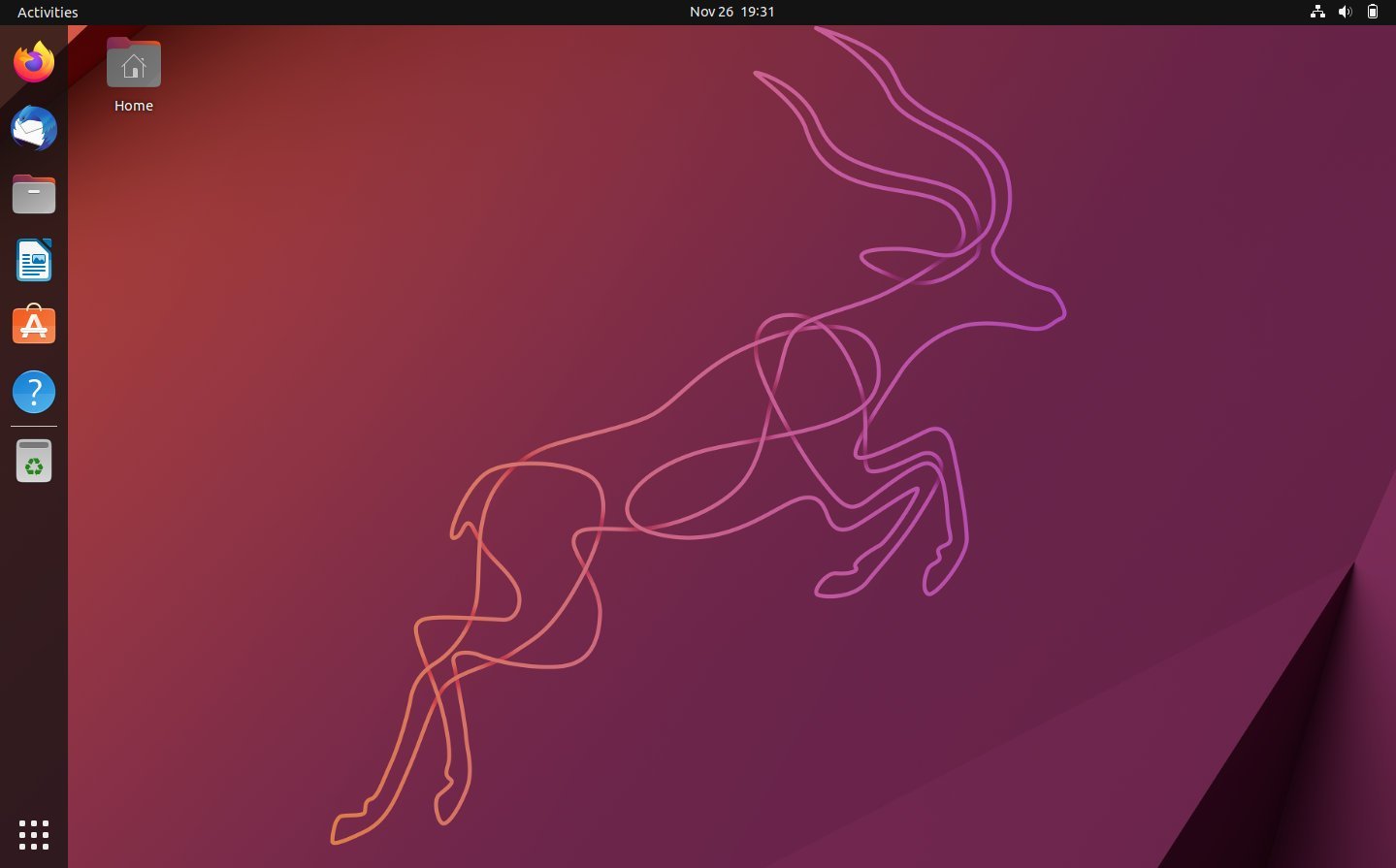Click the dock separator above Trash
The image size is (1396, 868).
pos(34,426)
